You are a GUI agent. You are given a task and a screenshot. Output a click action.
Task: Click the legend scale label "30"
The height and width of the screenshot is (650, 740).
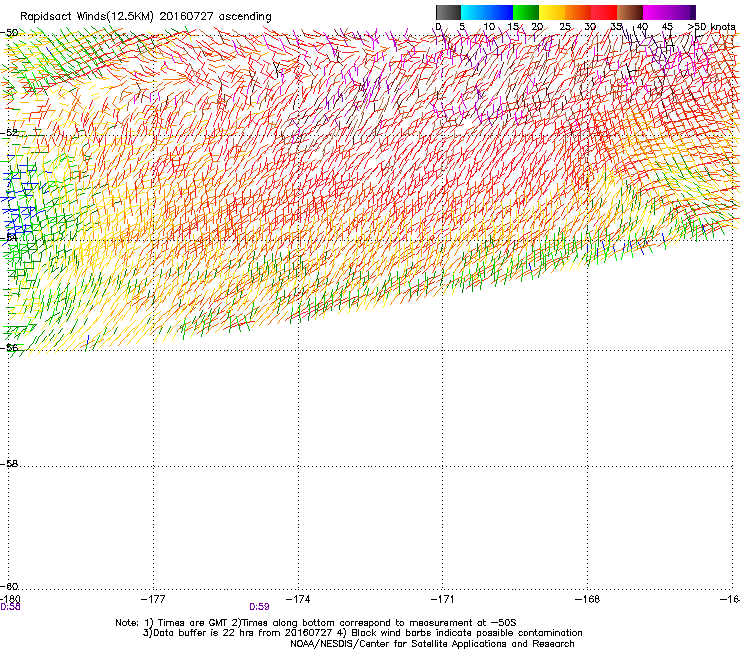(x=590, y=27)
